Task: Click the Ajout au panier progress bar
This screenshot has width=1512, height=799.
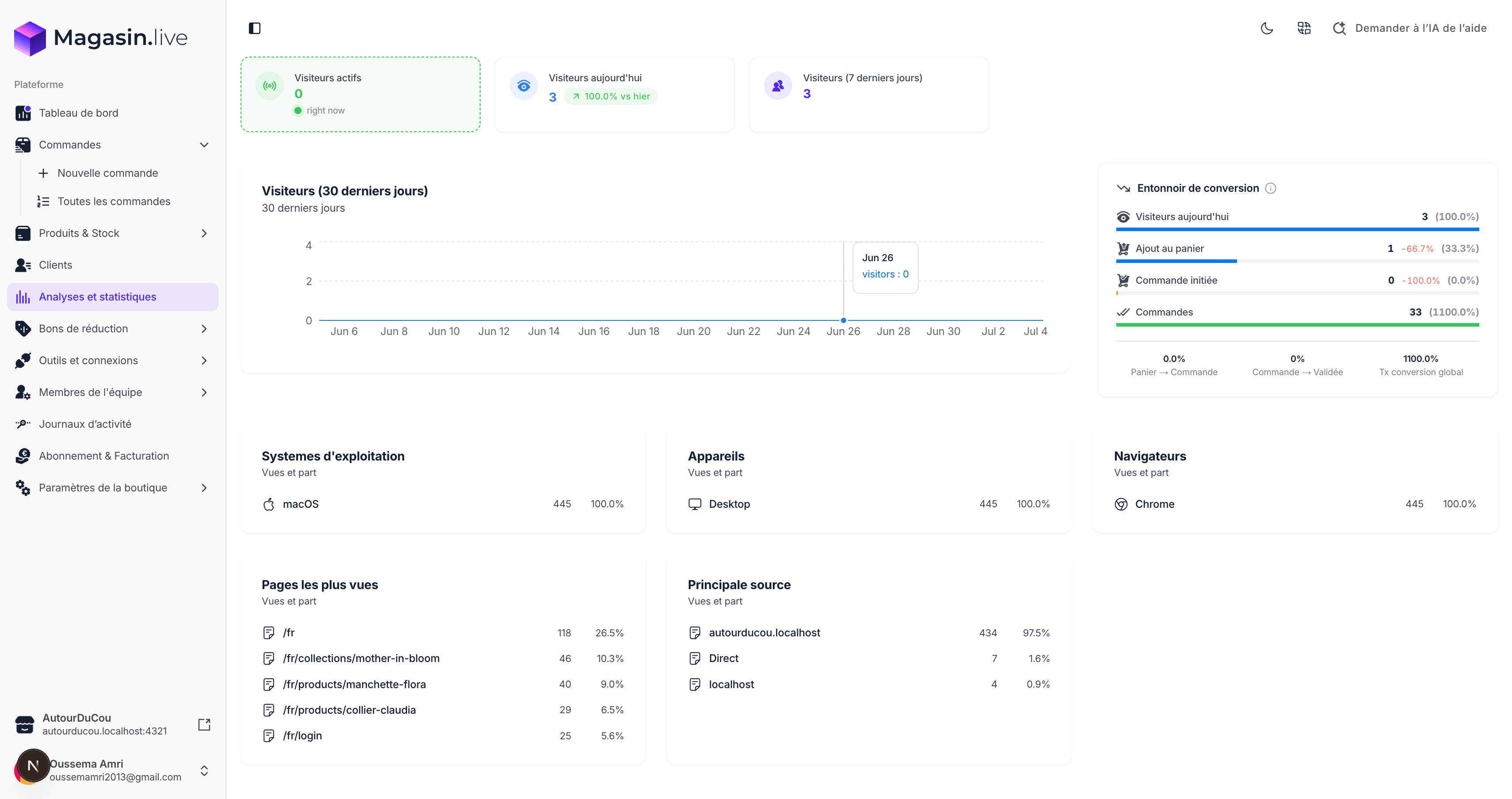Action: [1297, 261]
